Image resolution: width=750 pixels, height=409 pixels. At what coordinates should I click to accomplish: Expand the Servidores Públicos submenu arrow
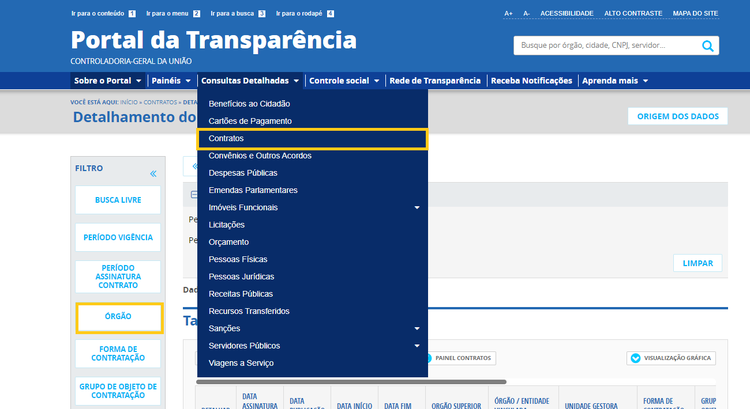click(x=417, y=346)
